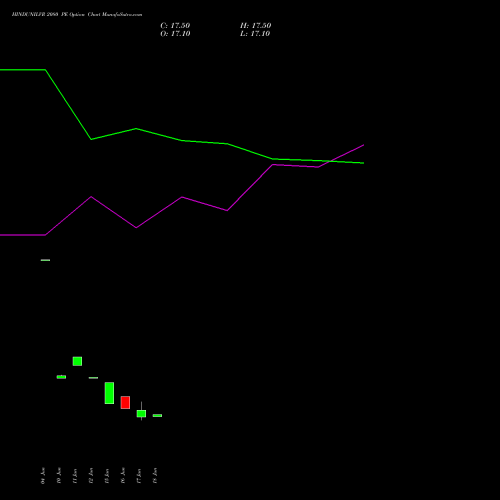Select the red candlestick for 16 Jun
500x500 pixels.
coord(125,402)
